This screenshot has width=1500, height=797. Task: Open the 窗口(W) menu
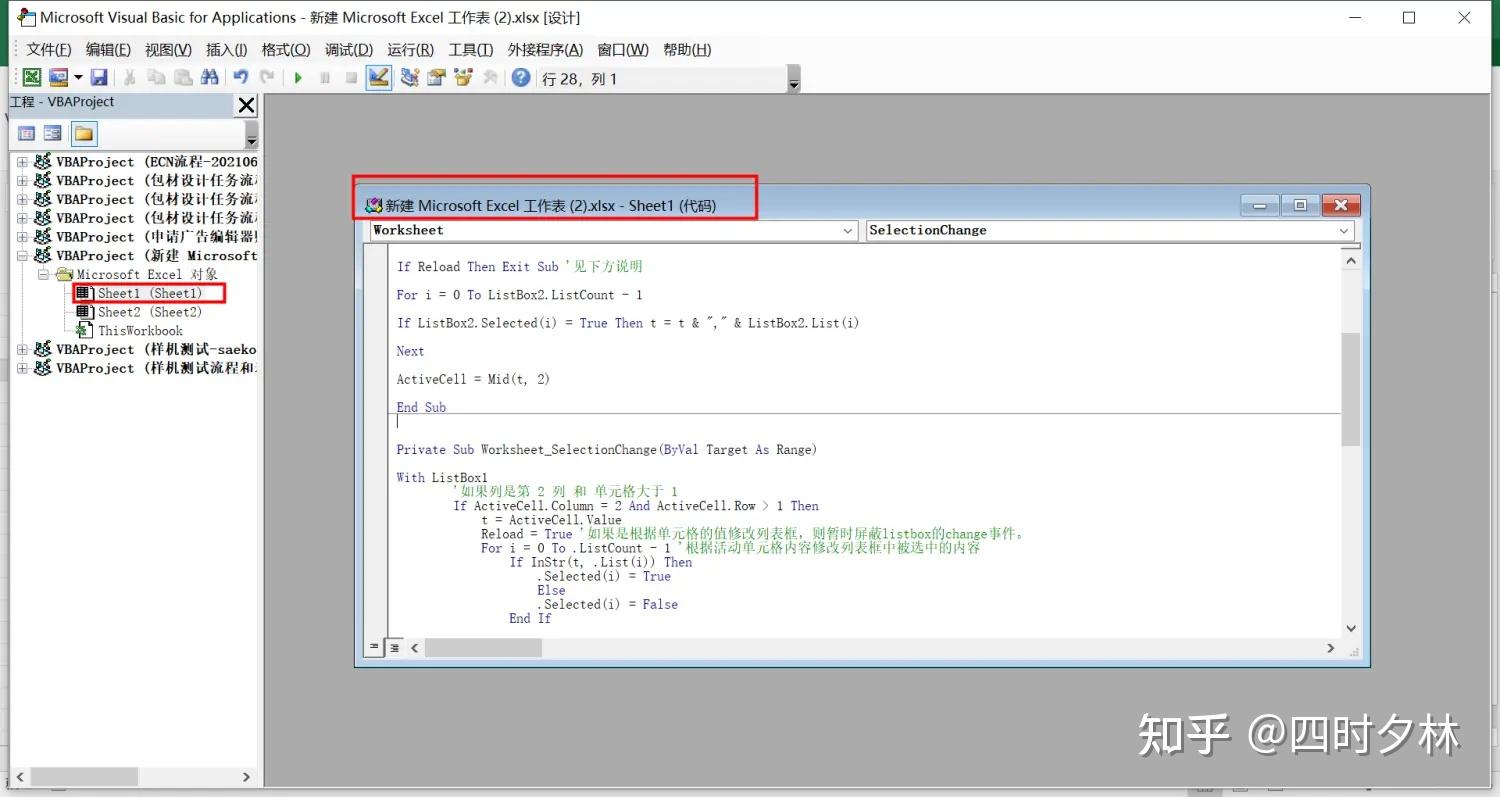(623, 49)
